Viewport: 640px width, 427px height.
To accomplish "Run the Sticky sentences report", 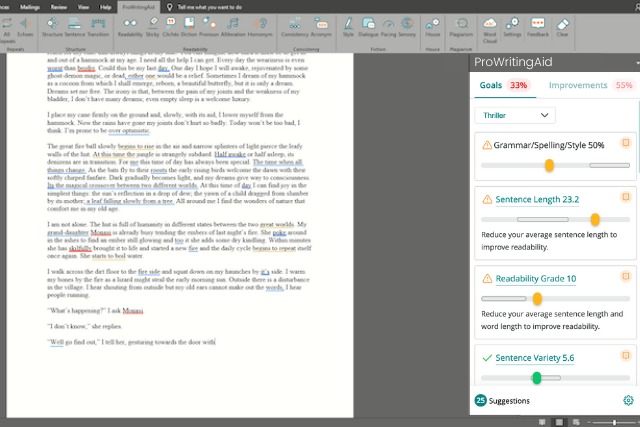I will [x=153, y=28].
